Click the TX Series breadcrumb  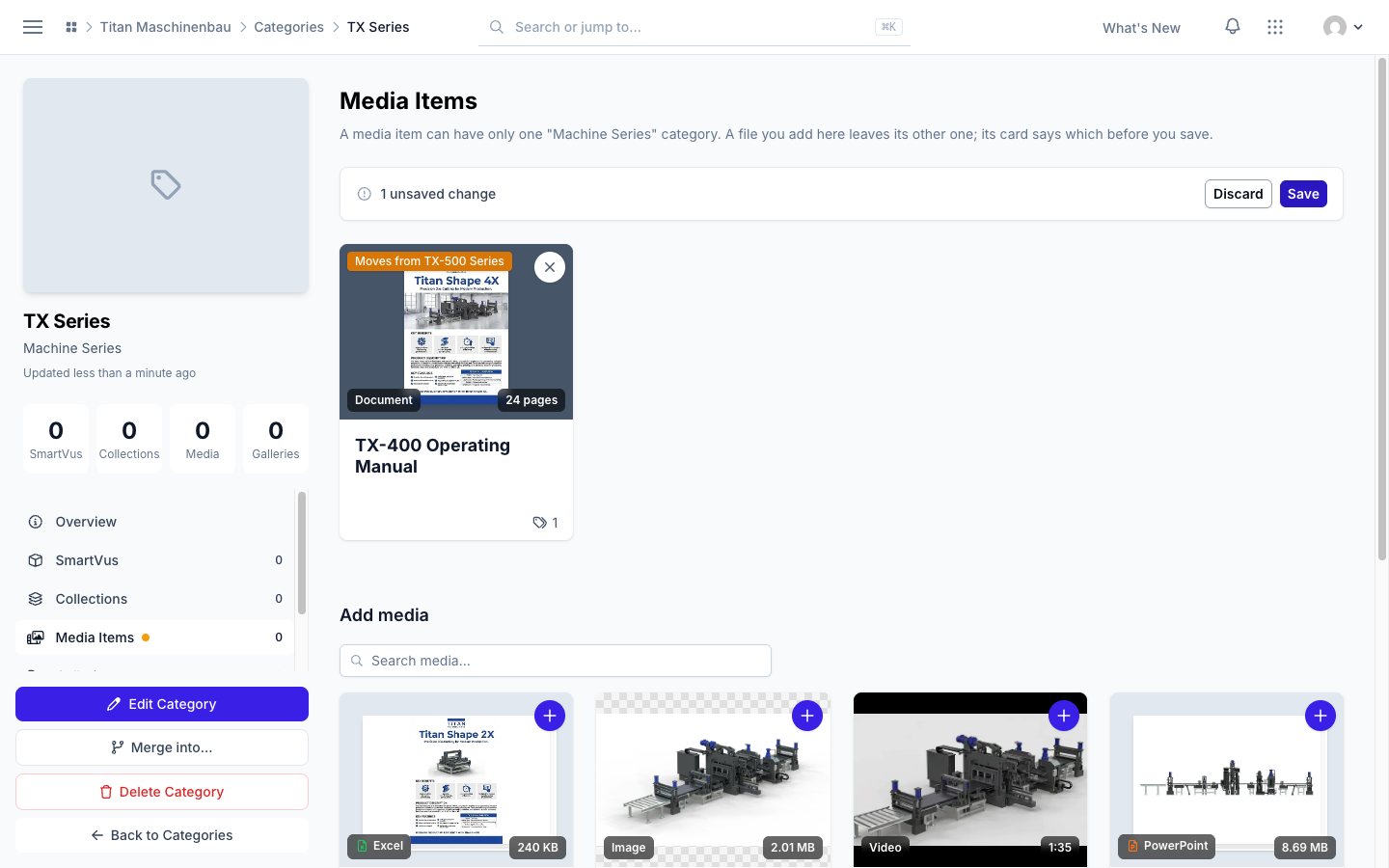(x=378, y=27)
